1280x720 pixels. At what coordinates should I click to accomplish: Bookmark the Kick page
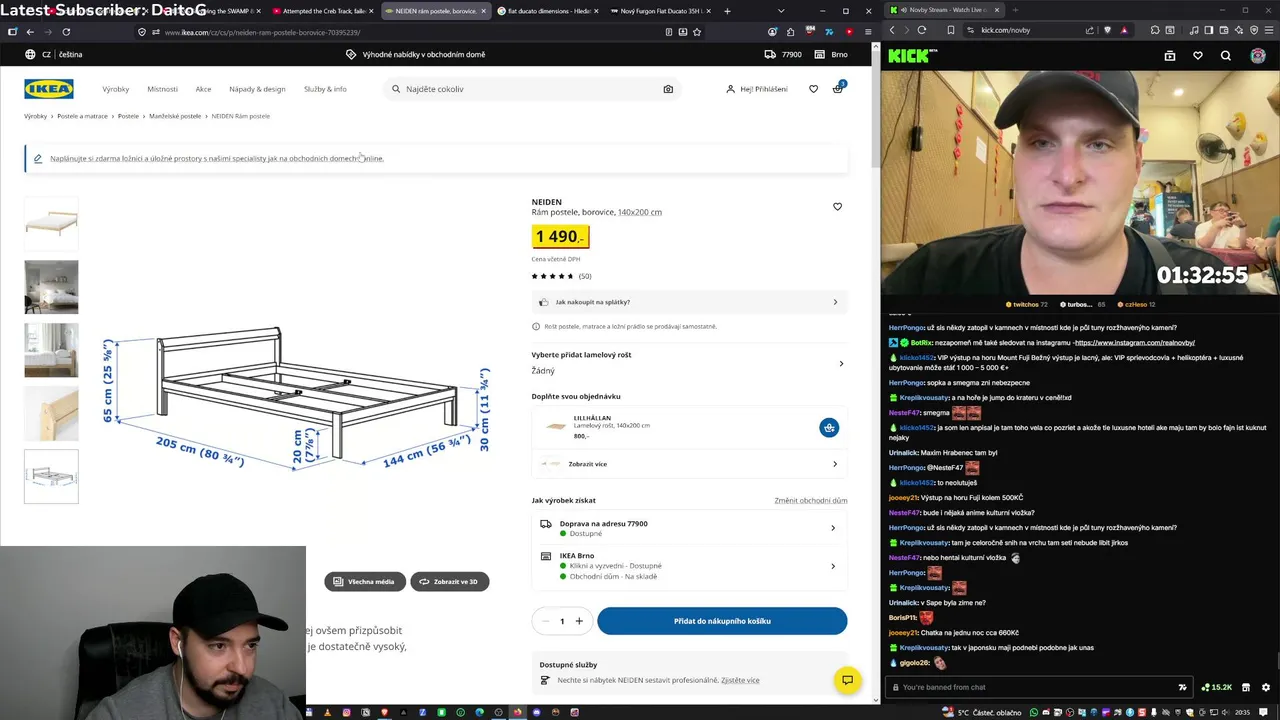click(951, 30)
